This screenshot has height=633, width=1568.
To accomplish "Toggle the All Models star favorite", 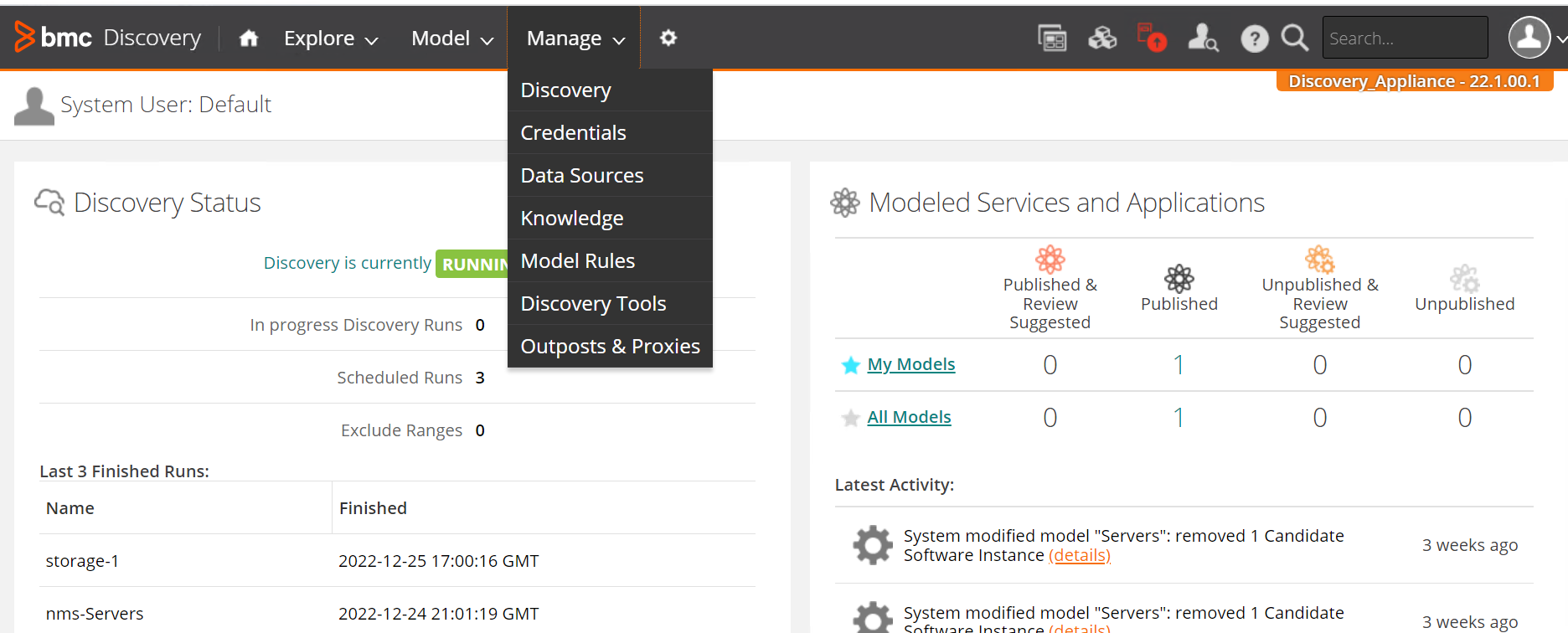I will point(851,418).
